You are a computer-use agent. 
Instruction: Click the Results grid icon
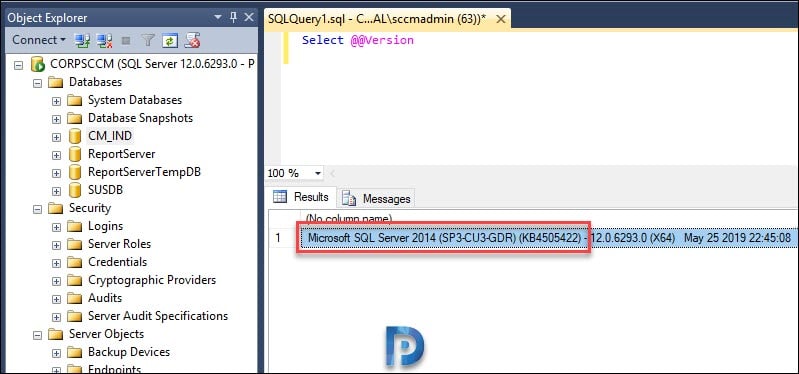(280, 197)
